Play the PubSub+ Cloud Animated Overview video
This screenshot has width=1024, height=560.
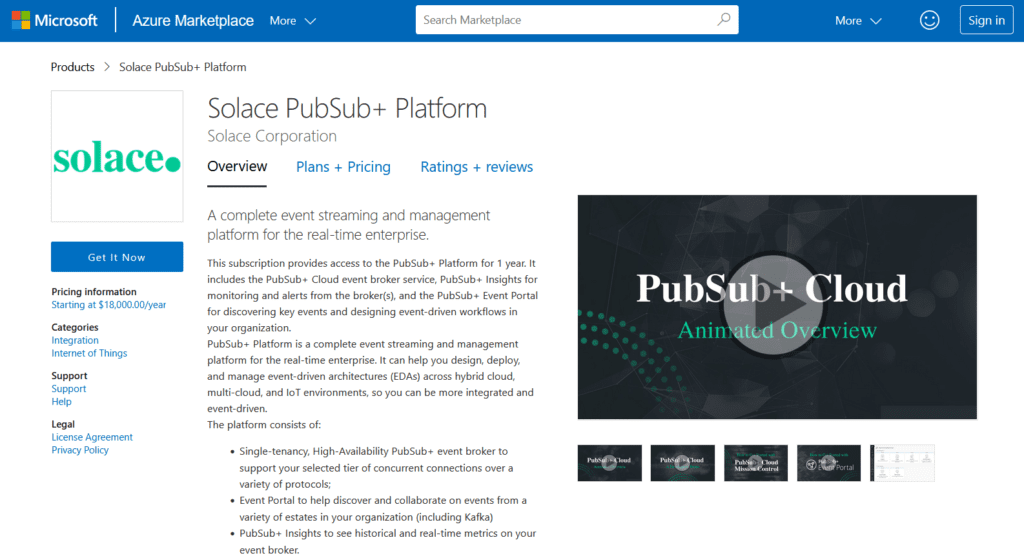(x=774, y=305)
